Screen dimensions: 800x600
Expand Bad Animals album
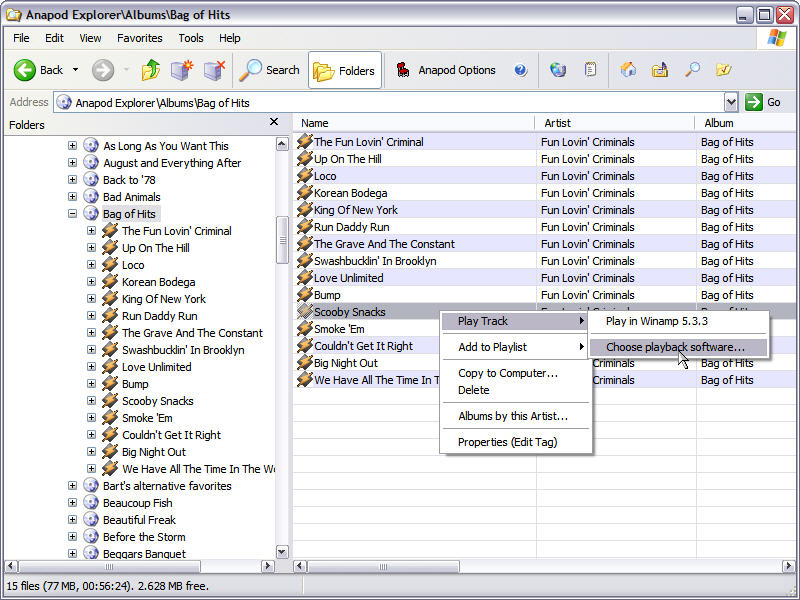click(72, 197)
